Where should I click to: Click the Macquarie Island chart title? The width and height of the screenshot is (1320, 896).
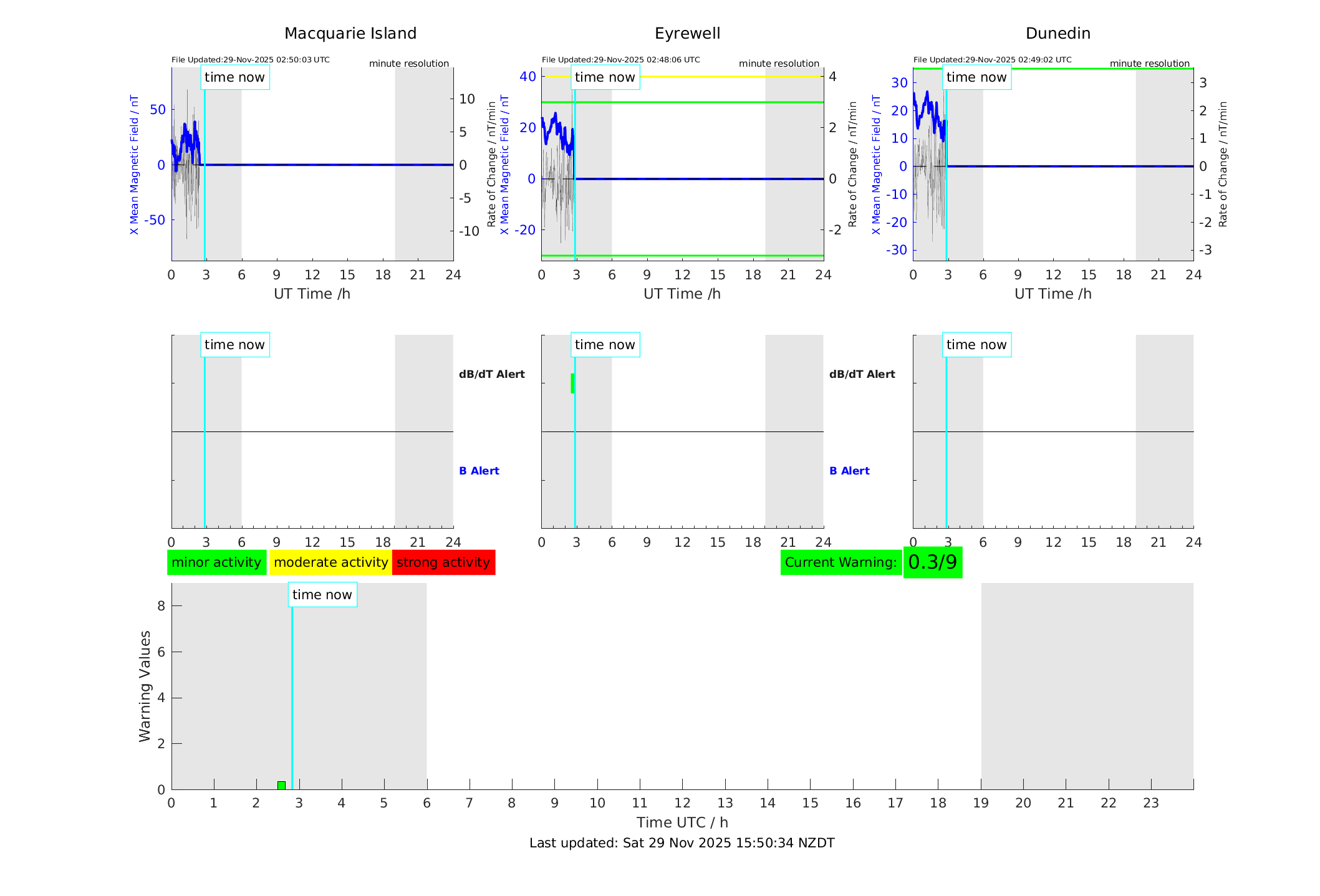point(350,34)
